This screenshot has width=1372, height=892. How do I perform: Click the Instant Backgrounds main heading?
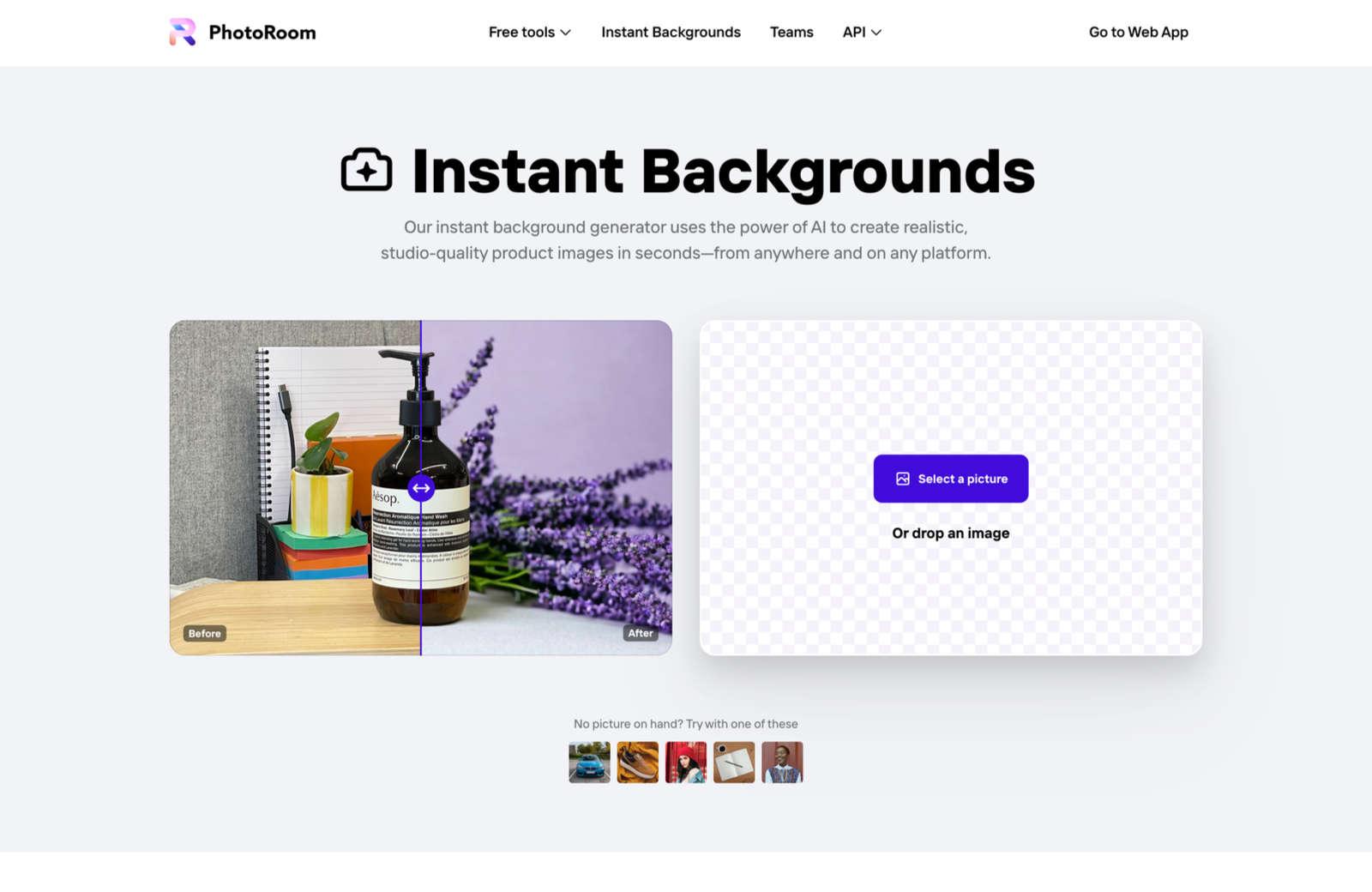723,172
